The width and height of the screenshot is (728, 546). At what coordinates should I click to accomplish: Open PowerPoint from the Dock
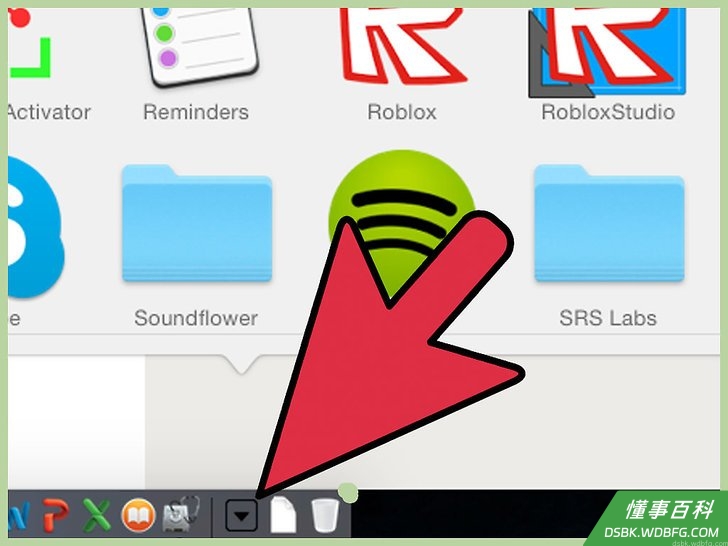pos(56,514)
